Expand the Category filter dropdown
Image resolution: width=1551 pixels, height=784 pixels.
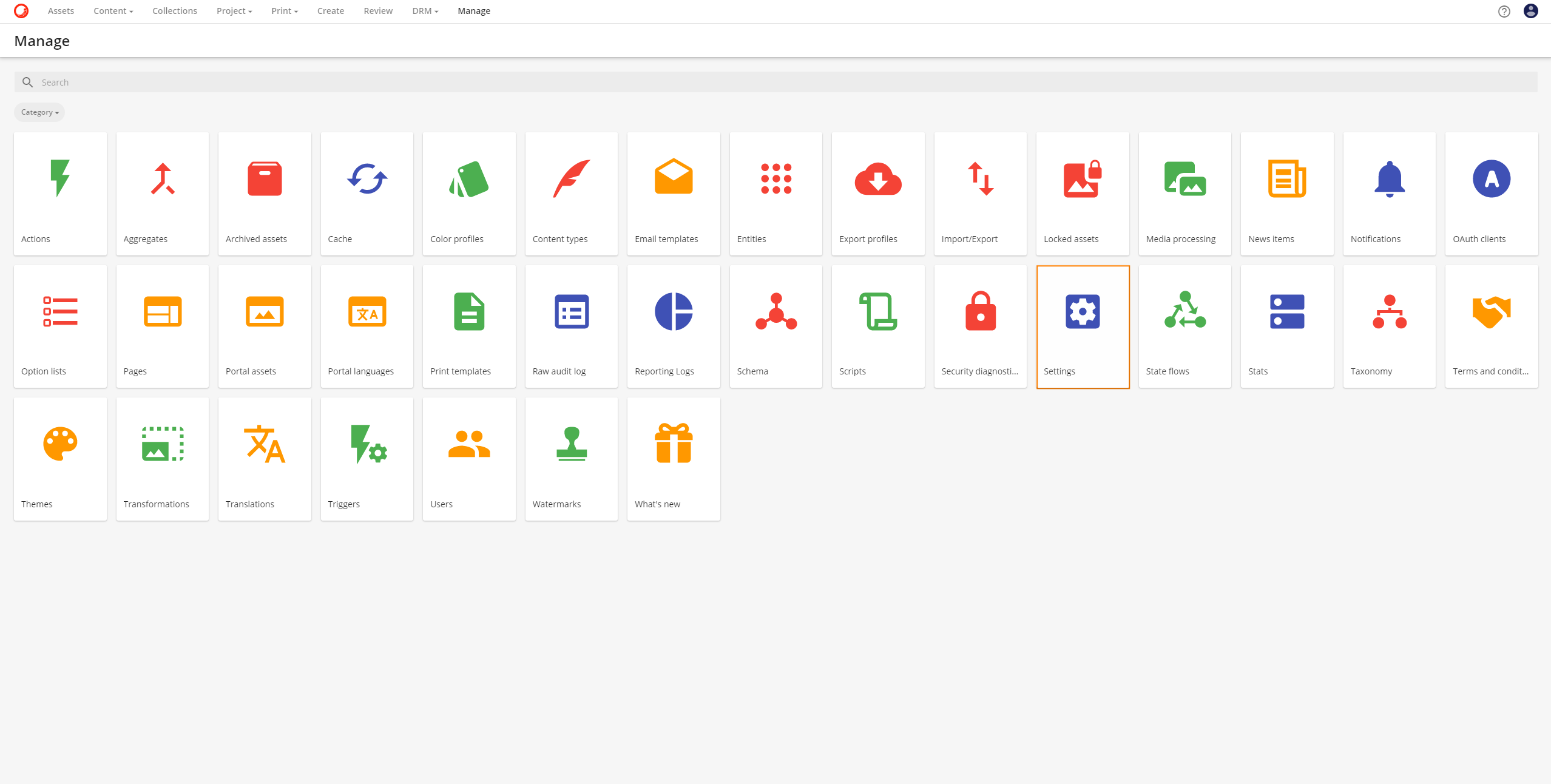(x=39, y=112)
